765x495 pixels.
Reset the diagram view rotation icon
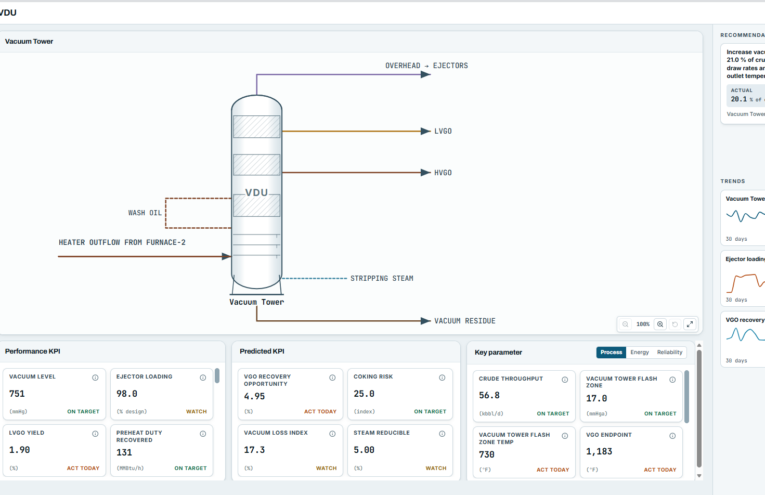coord(675,324)
